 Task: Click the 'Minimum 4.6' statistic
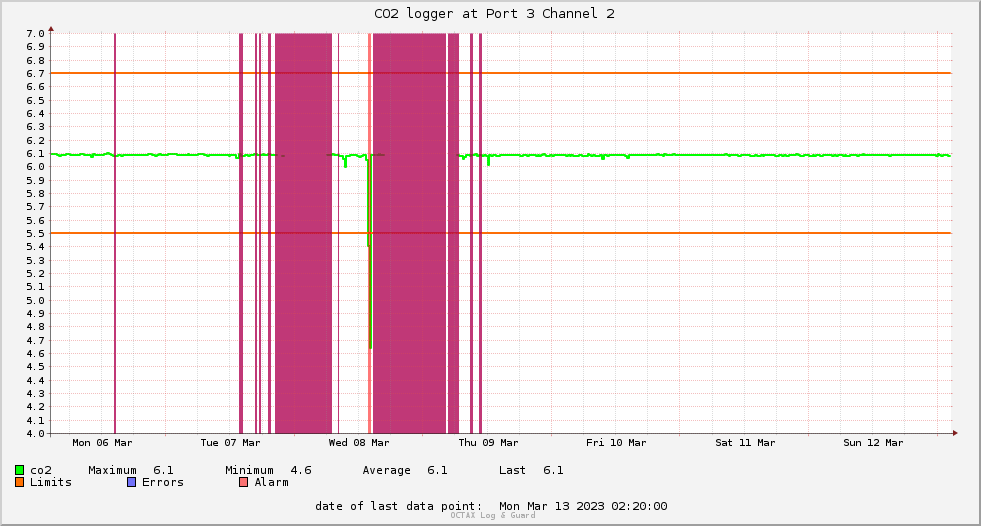point(268,470)
